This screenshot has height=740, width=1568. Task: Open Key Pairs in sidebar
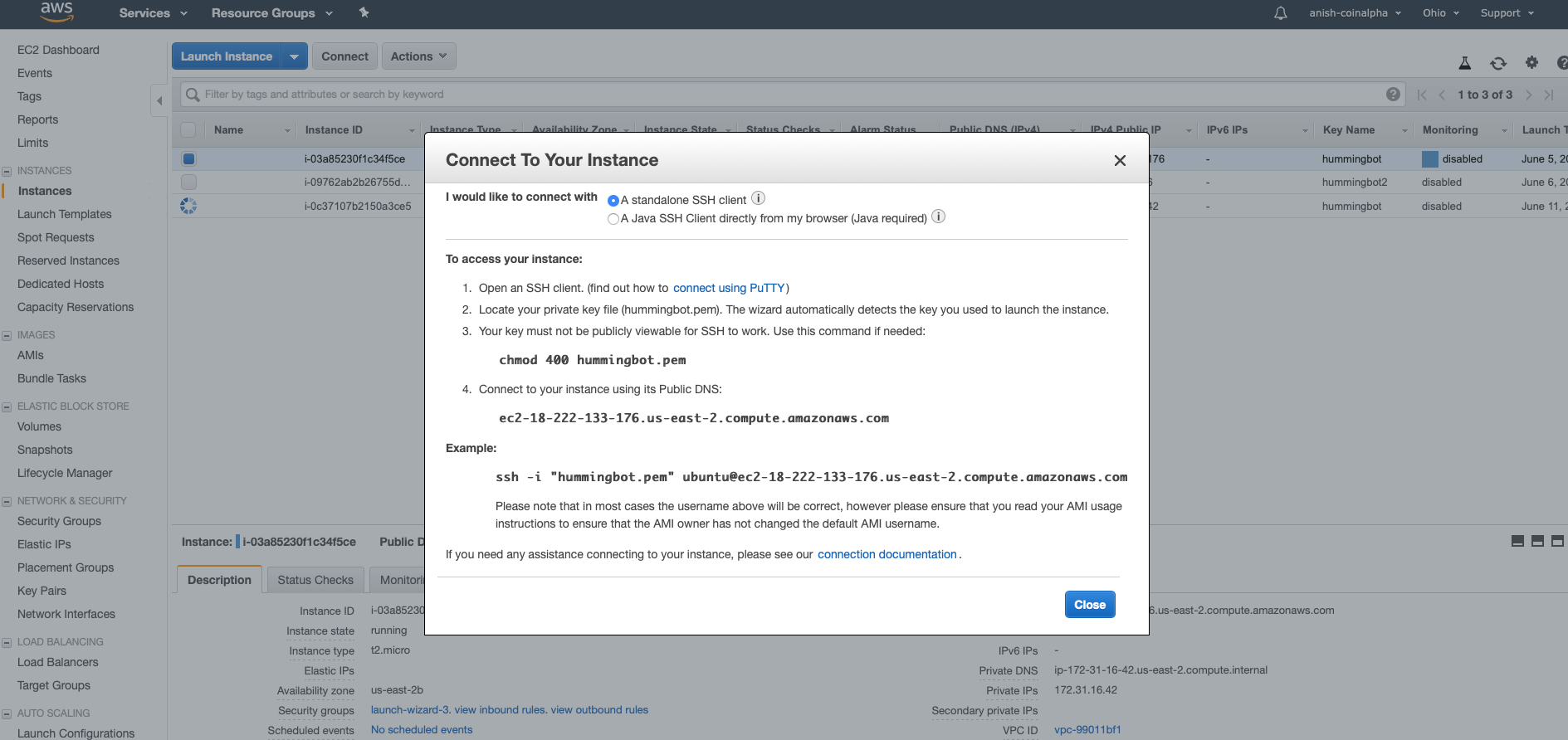pyautogui.click(x=42, y=591)
